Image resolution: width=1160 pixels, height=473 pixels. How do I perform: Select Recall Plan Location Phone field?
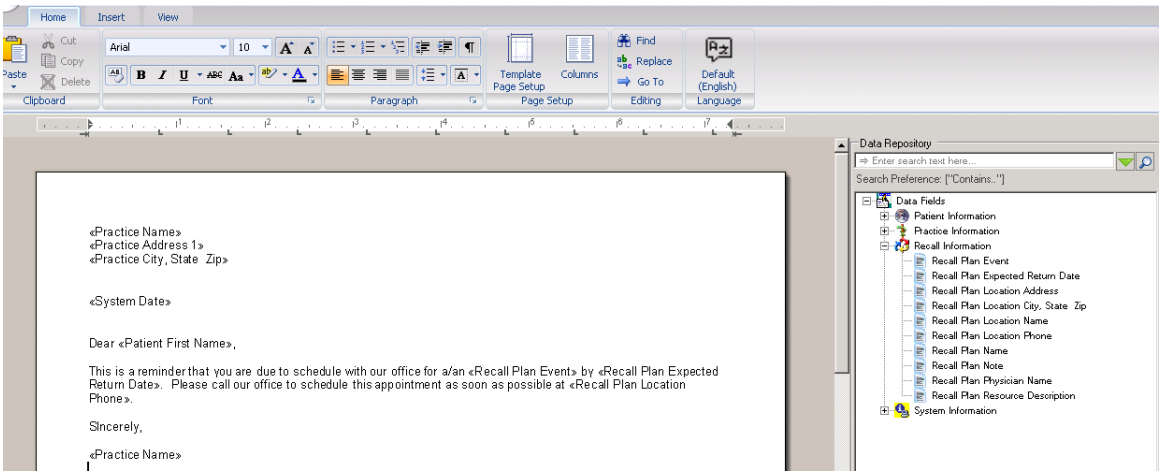[x=991, y=335]
